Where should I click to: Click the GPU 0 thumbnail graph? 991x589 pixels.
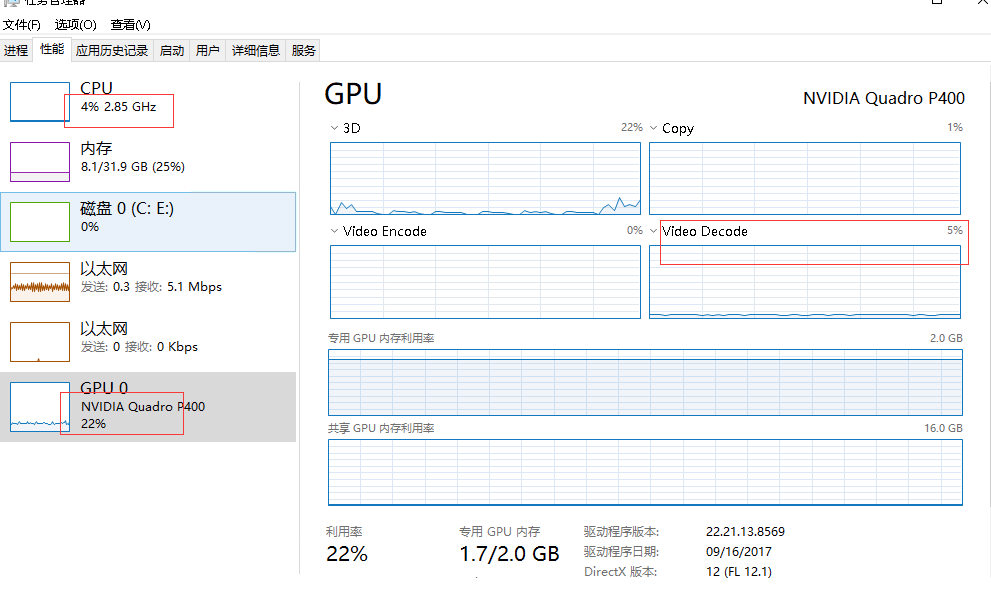pyautogui.click(x=40, y=407)
